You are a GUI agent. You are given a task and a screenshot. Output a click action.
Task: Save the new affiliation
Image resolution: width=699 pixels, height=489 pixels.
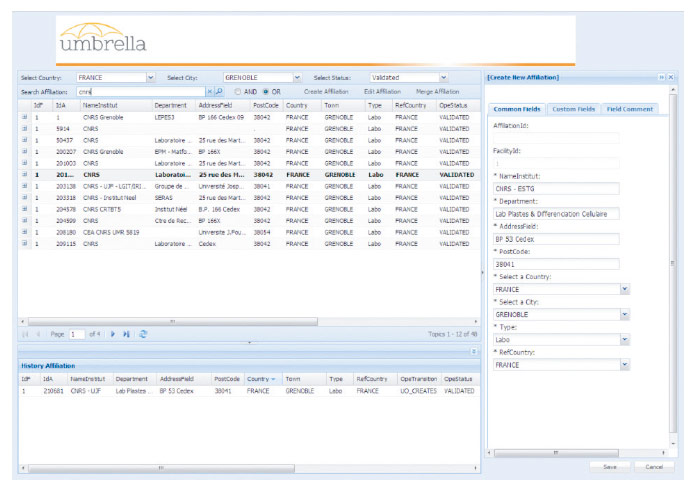point(609,467)
